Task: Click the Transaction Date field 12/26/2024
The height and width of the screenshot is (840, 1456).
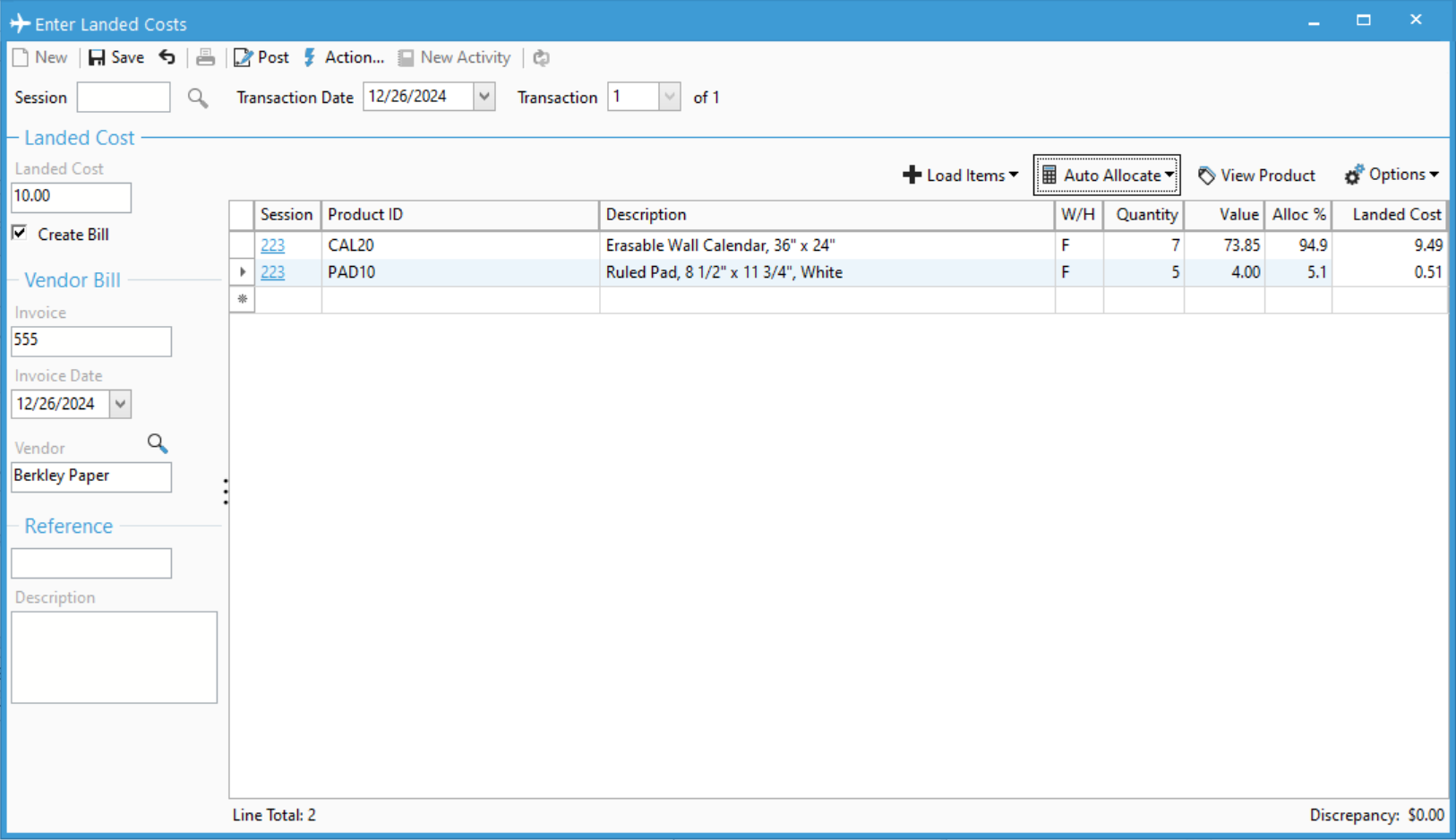Action: click(x=418, y=97)
